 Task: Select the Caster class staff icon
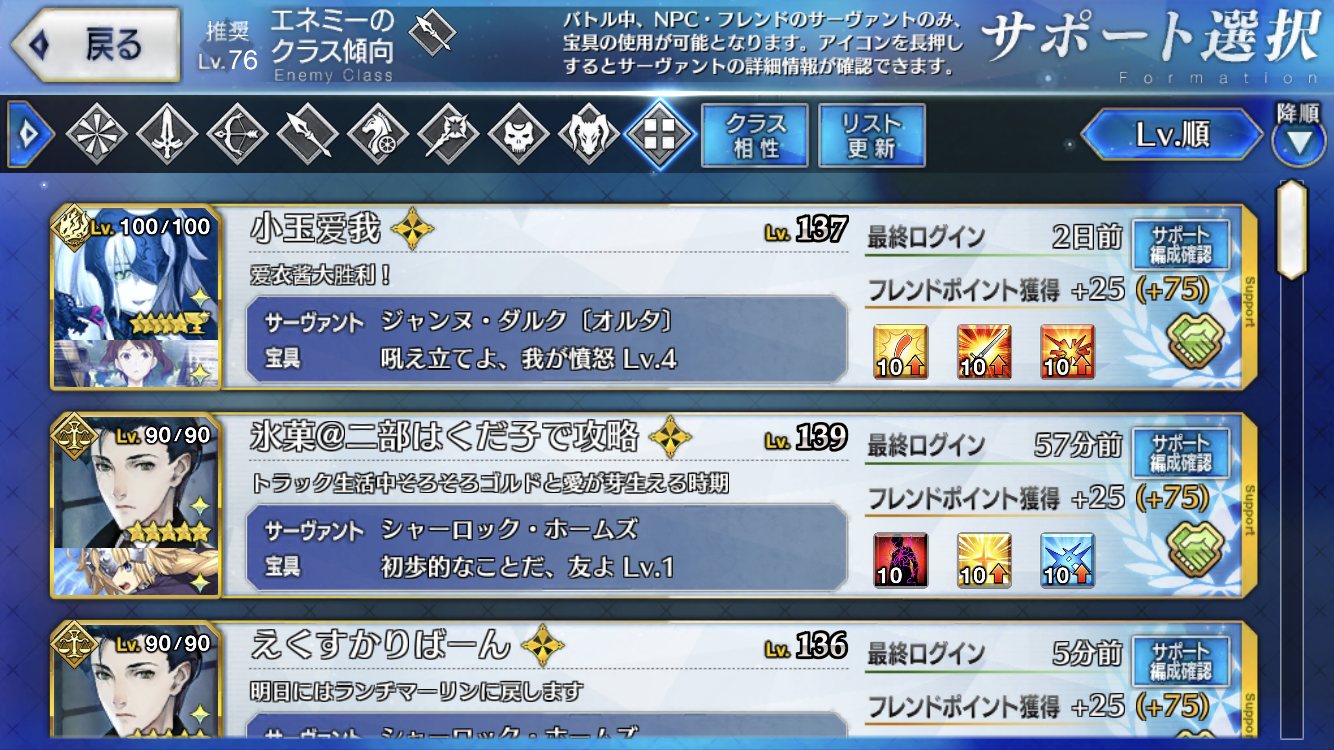pos(448,133)
